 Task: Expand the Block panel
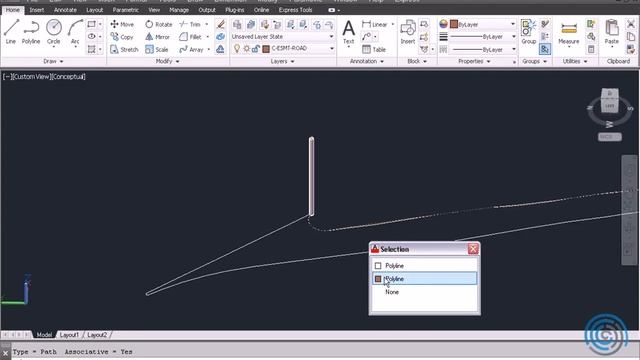coord(417,61)
